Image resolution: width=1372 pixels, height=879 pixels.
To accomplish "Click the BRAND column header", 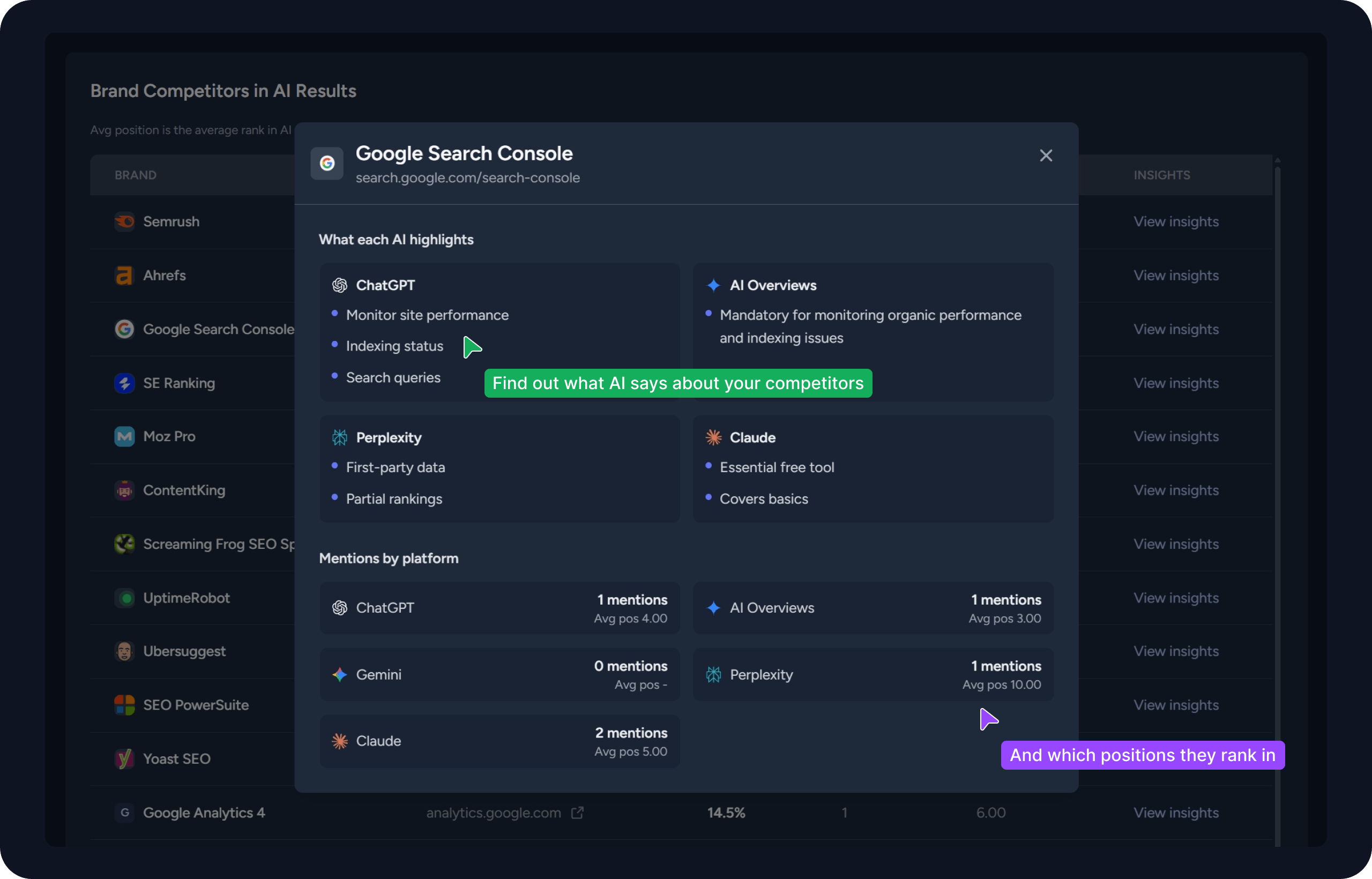I will pyautogui.click(x=135, y=175).
